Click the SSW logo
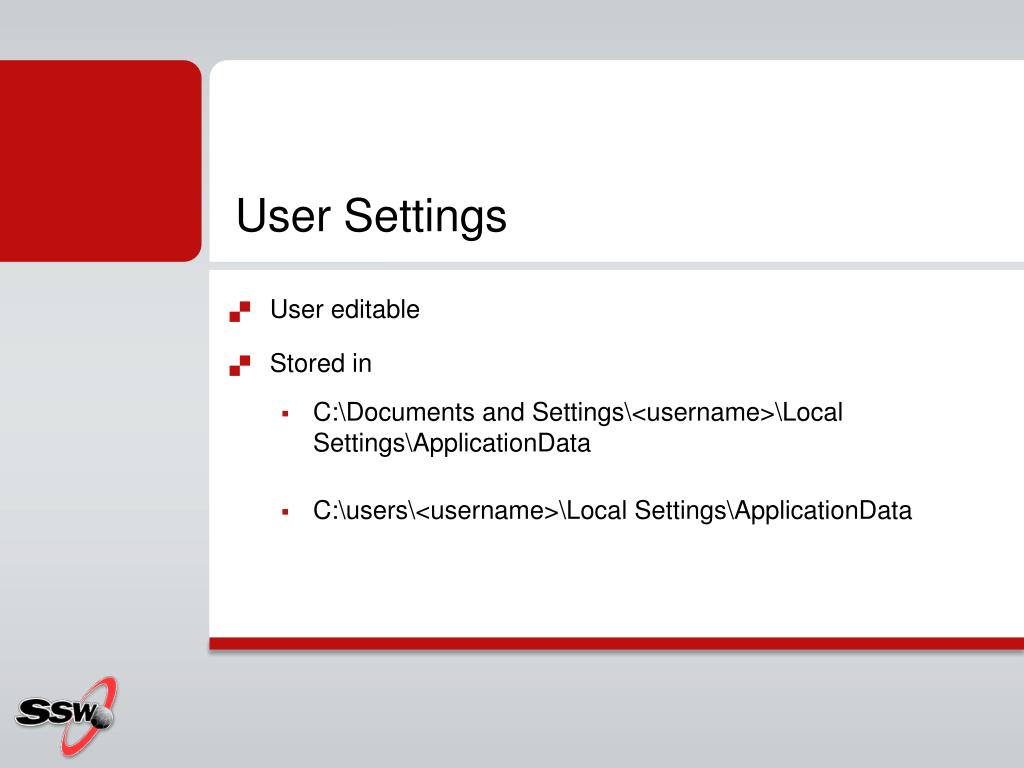This screenshot has width=1024, height=768. pos(67,716)
